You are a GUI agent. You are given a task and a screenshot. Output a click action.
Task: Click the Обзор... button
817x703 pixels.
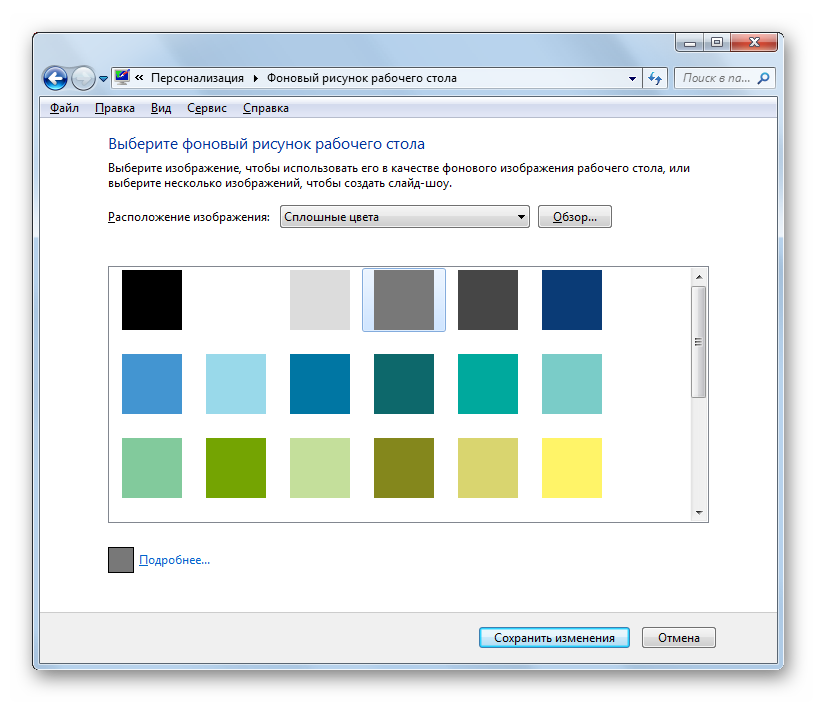click(575, 216)
